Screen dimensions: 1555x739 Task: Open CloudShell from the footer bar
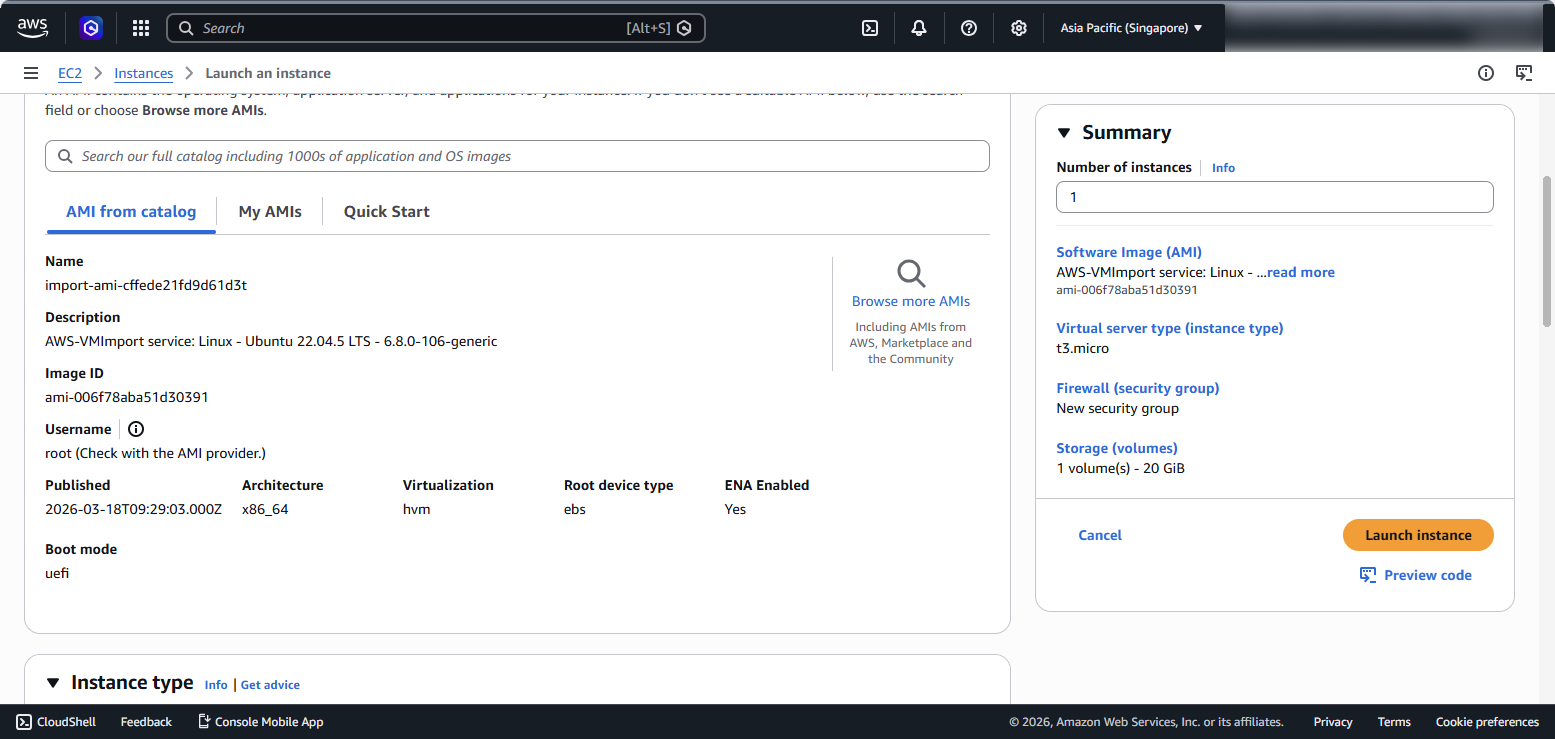point(56,722)
